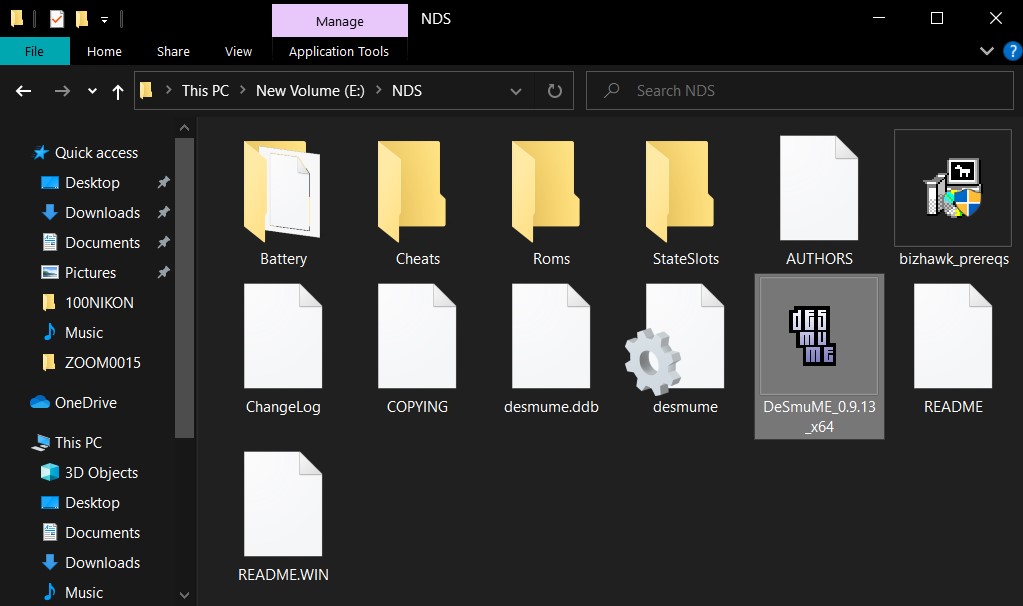Viewport: 1023px width, 606px height.
Task: Open the File menu tab
Action: (x=35, y=51)
